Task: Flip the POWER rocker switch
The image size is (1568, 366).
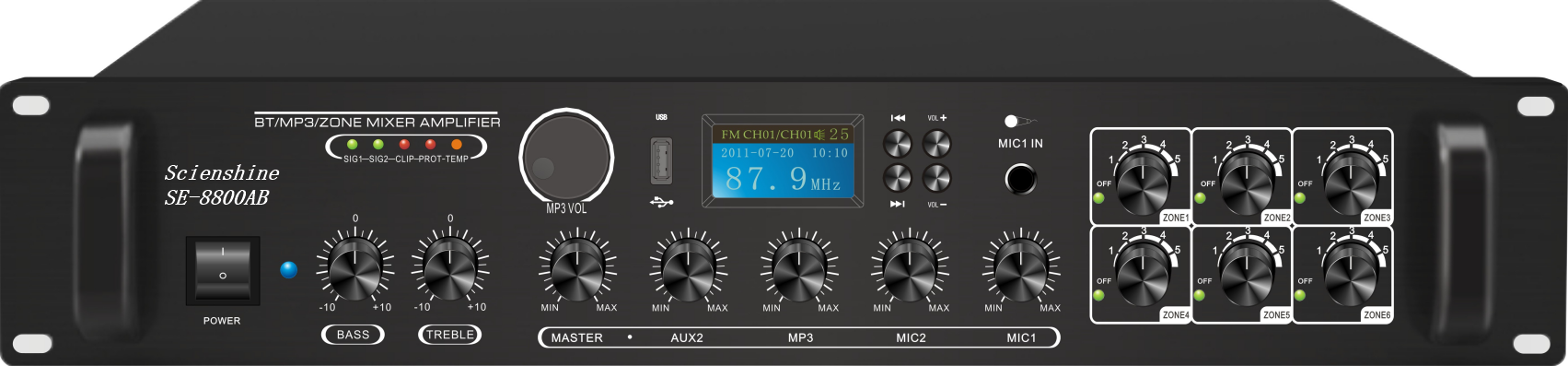Action: 223,270
